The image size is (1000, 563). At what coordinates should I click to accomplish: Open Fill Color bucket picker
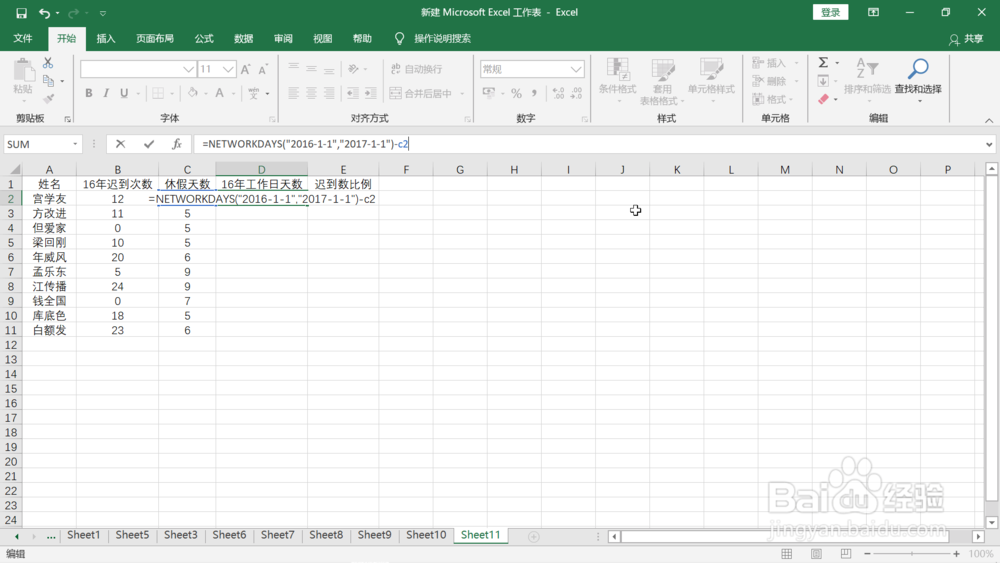coord(193,93)
